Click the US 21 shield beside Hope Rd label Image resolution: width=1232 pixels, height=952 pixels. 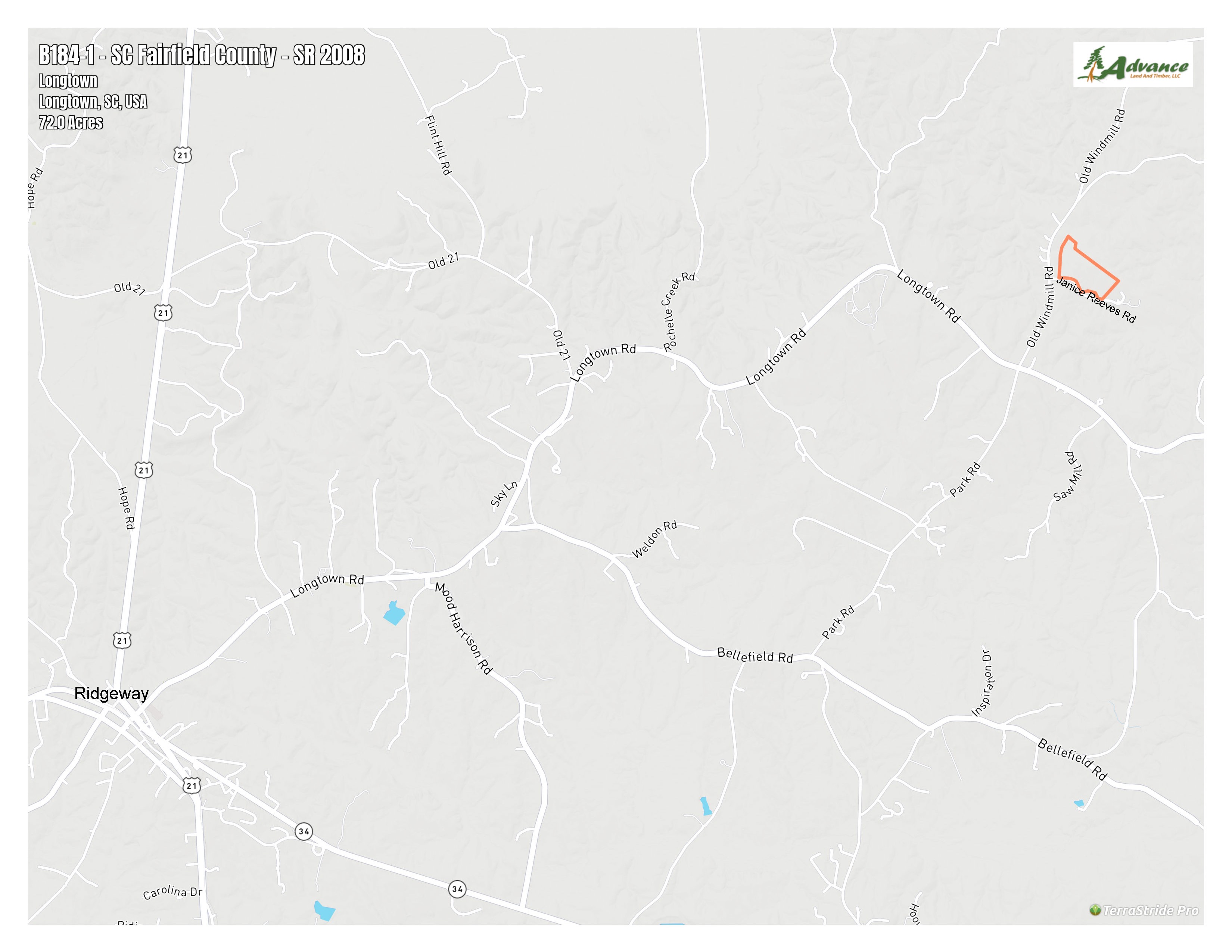(x=144, y=470)
